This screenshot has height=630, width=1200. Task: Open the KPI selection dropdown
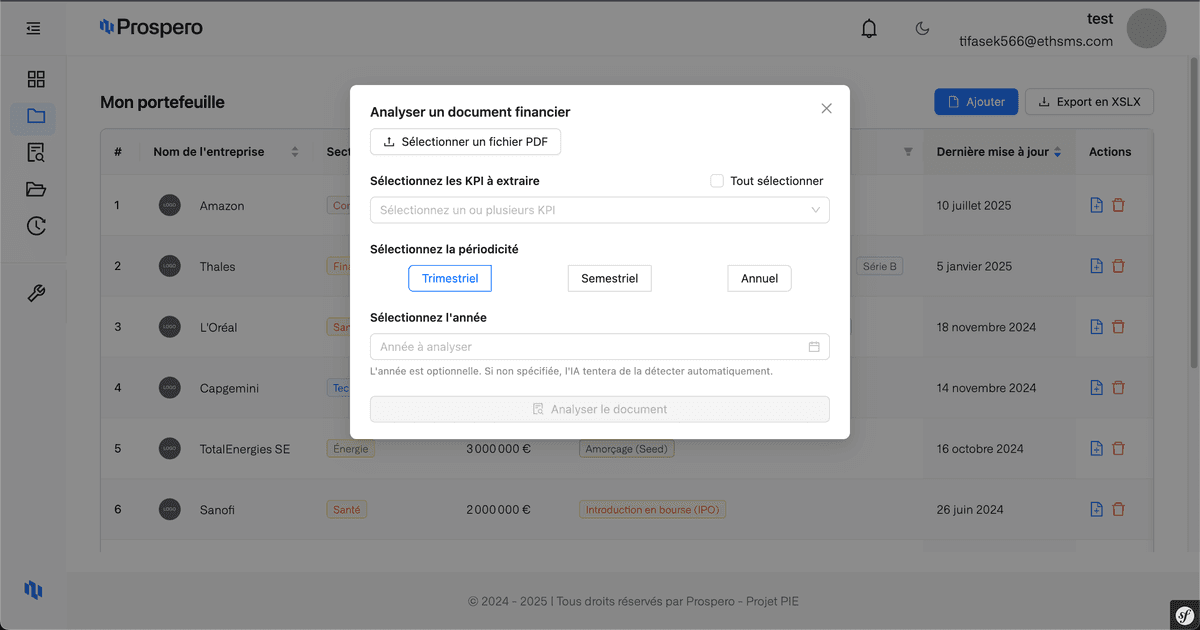tap(600, 209)
